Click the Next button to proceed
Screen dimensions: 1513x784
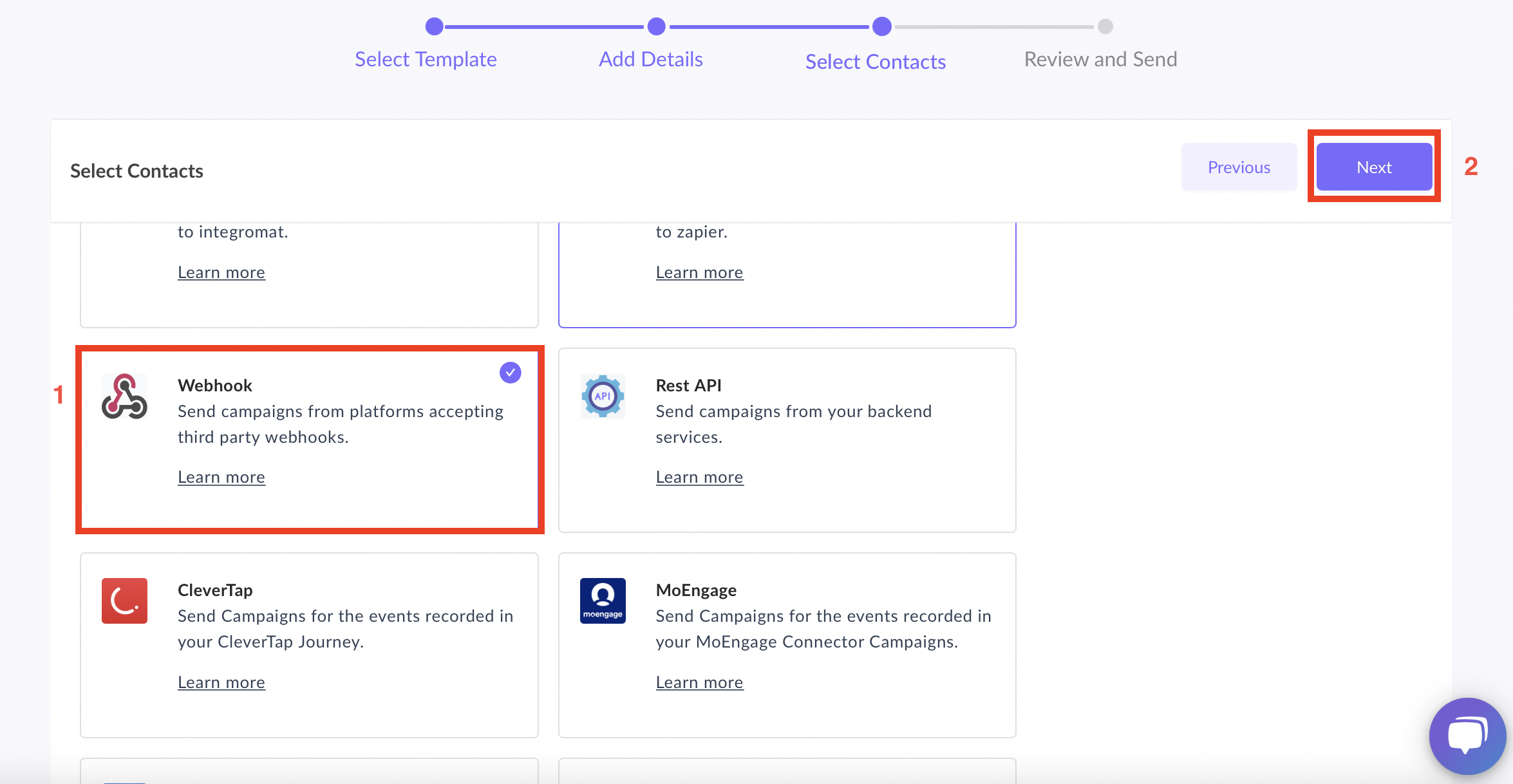[1375, 167]
